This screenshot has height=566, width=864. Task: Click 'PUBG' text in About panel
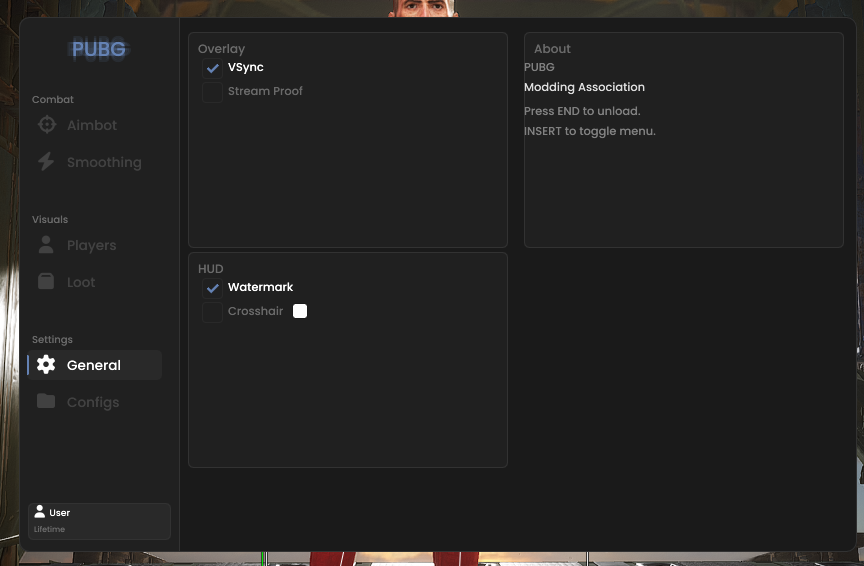[539, 67]
